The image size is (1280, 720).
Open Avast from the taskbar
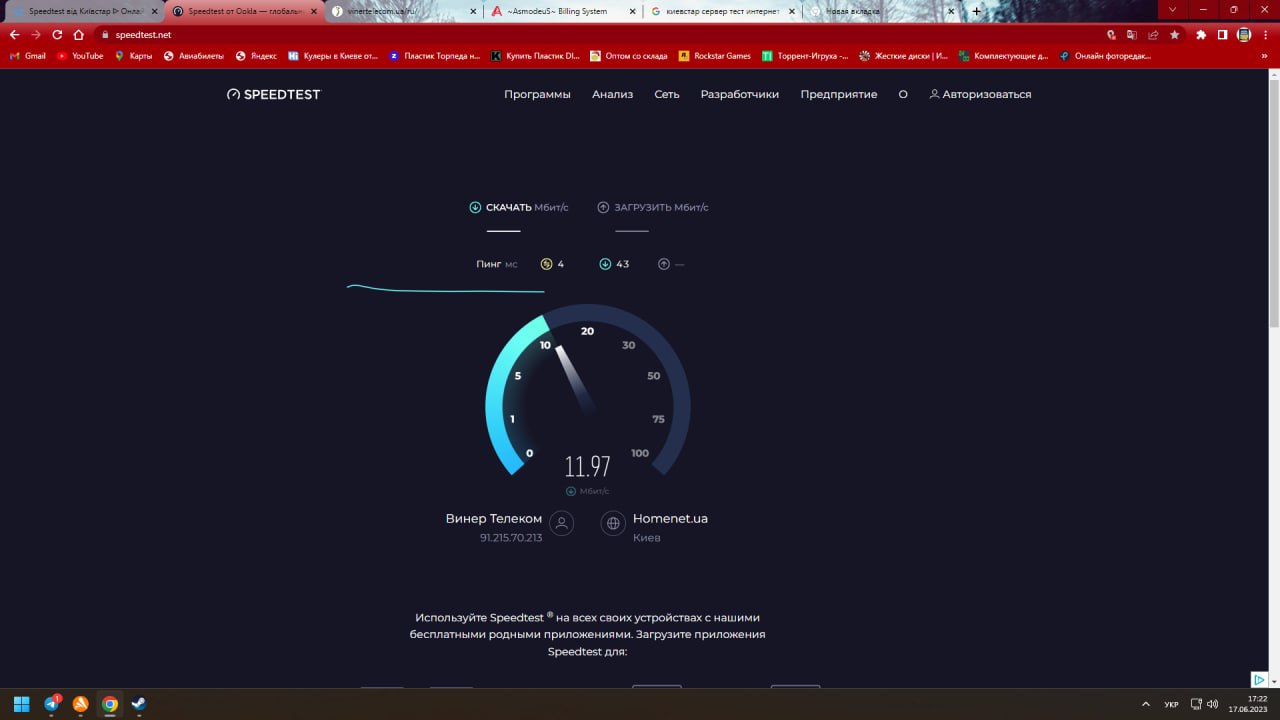(x=81, y=704)
